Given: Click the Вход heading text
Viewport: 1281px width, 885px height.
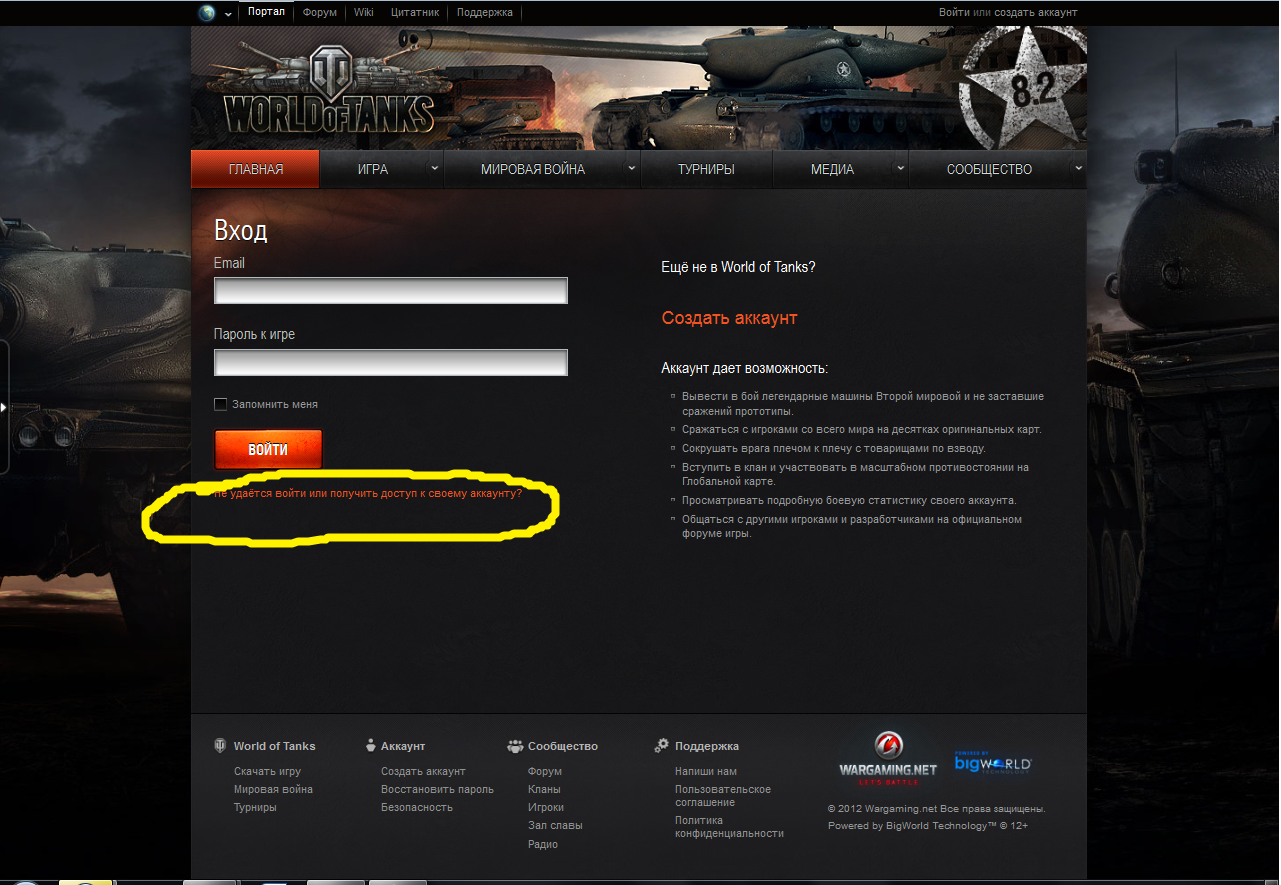Looking at the screenshot, I should click(241, 231).
